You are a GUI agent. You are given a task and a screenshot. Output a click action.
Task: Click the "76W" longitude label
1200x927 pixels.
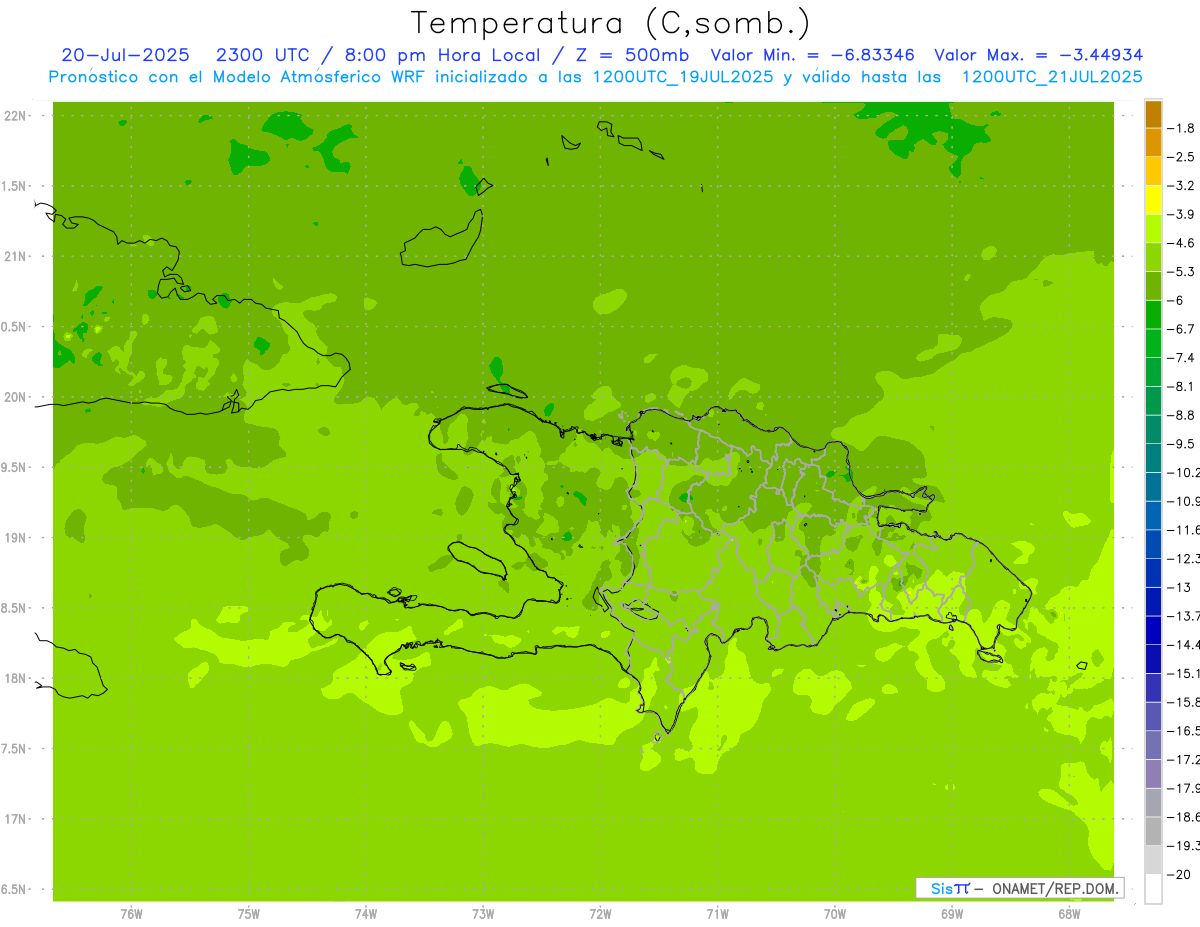(131, 914)
